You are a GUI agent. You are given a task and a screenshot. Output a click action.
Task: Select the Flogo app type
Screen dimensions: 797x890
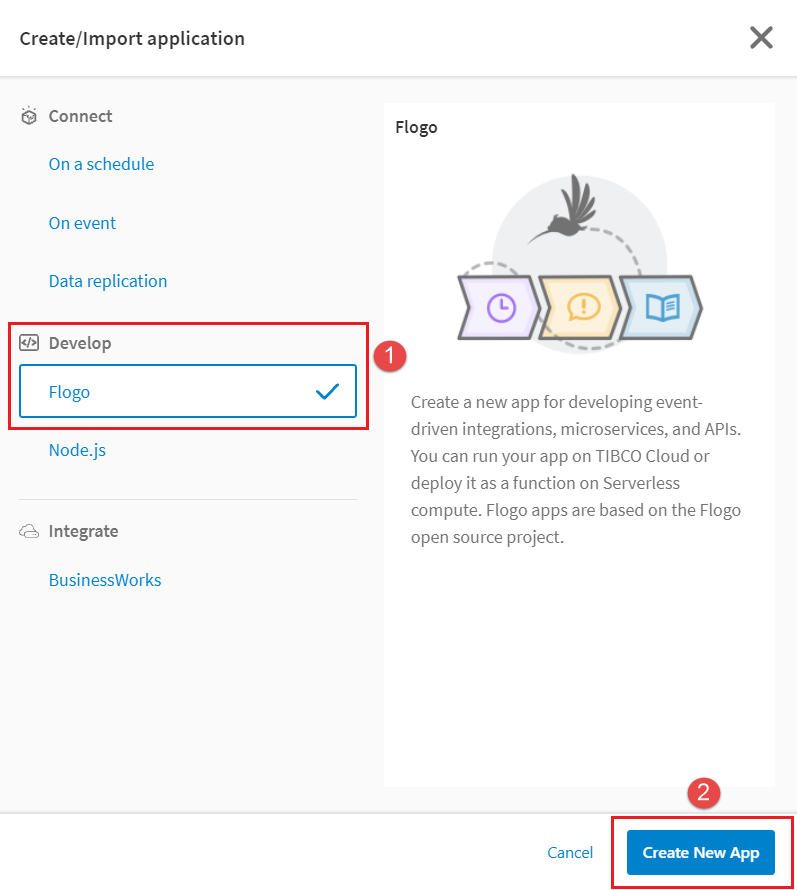tap(70, 392)
